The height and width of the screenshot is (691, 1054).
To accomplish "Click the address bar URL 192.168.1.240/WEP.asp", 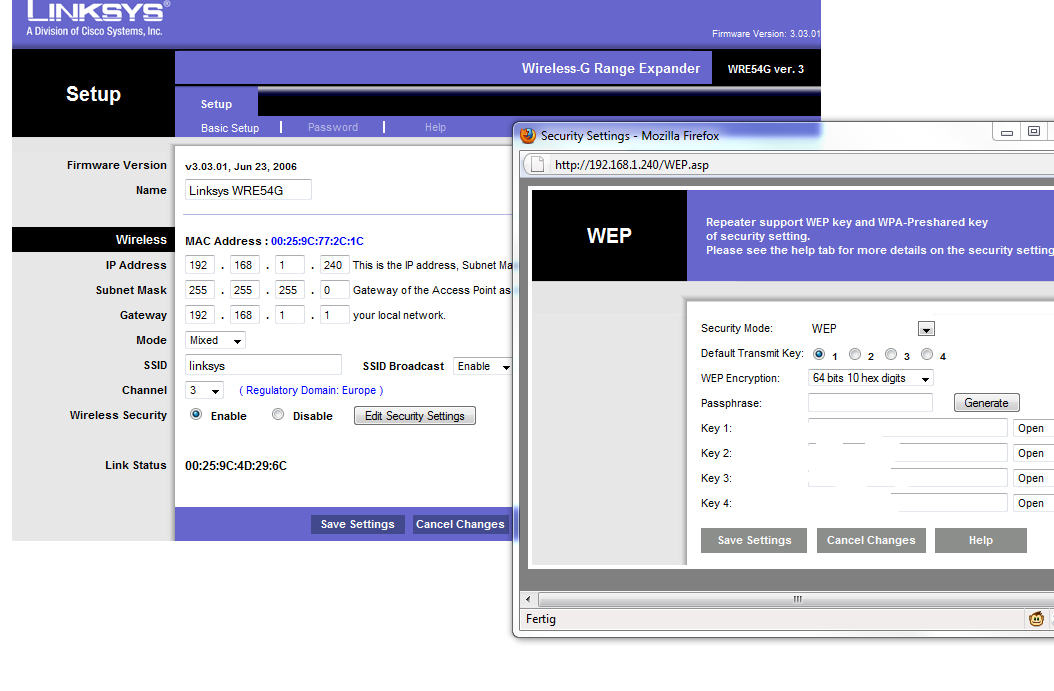I will point(632,165).
